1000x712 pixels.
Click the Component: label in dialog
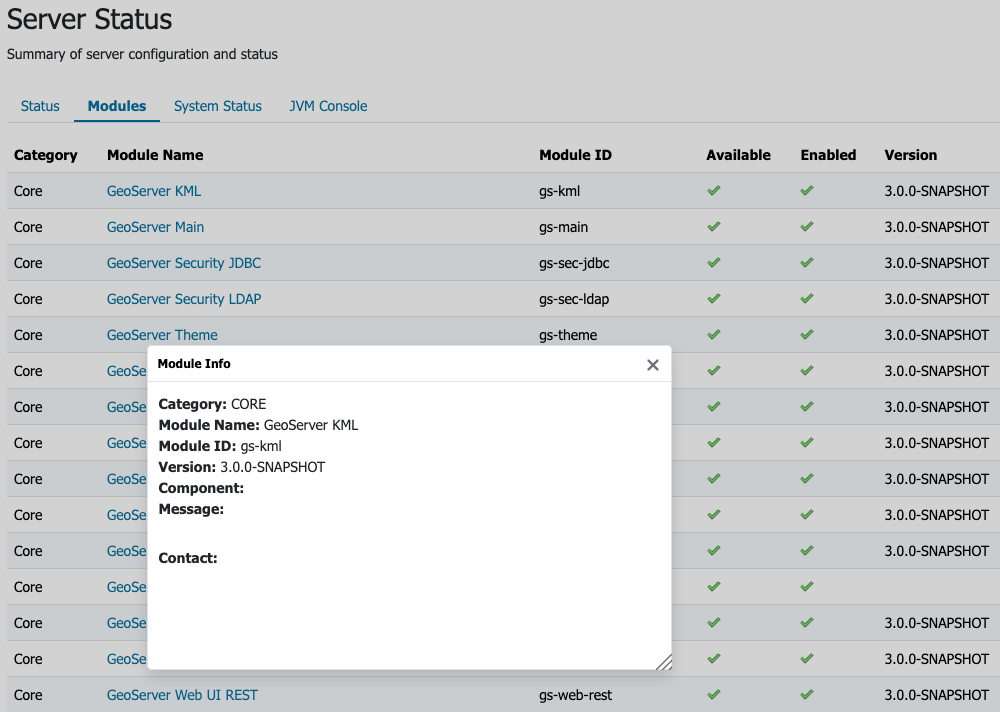[201, 488]
